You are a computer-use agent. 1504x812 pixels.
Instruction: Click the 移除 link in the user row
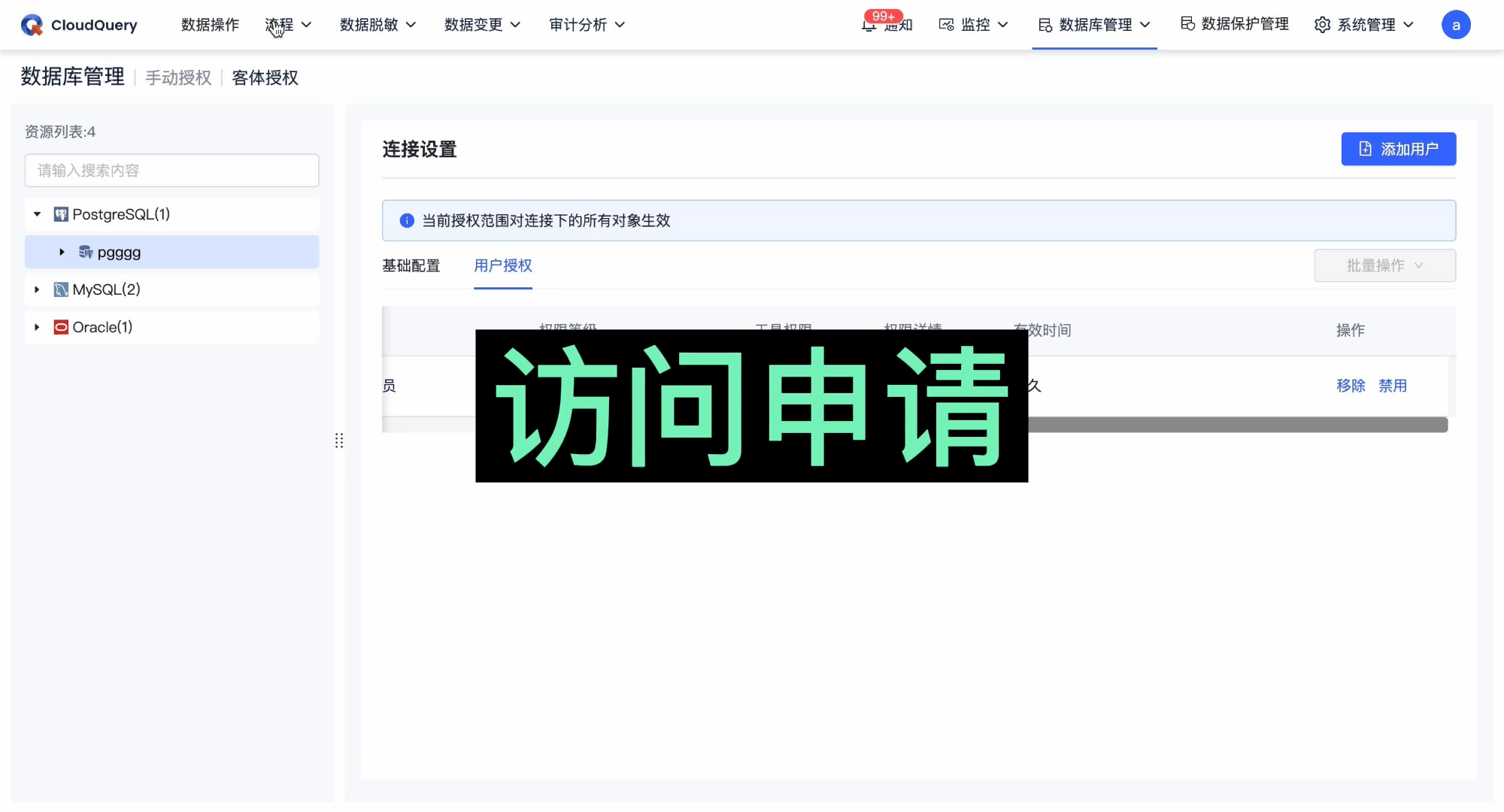point(1351,385)
